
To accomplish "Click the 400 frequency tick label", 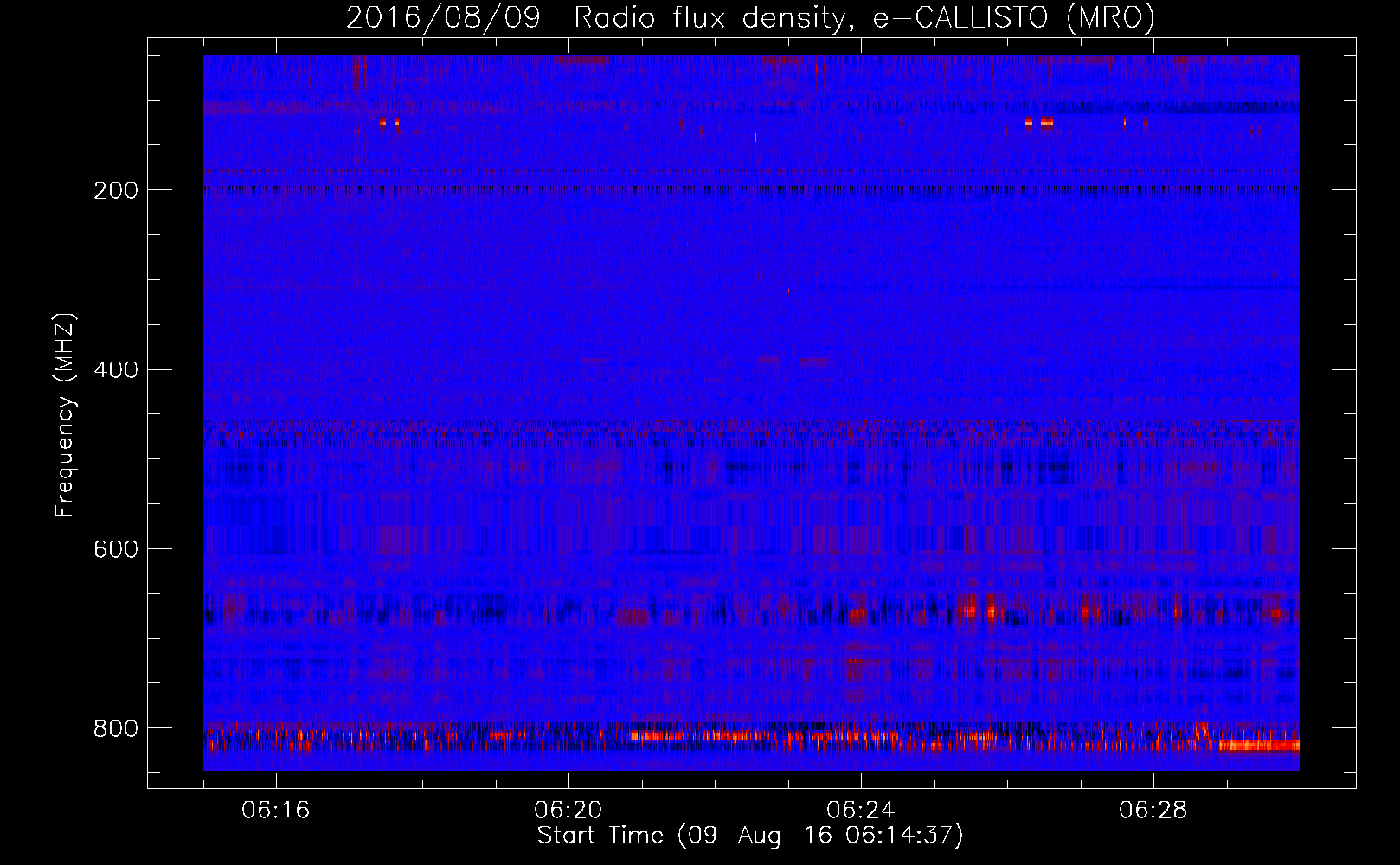I will click(x=115, y=370).
